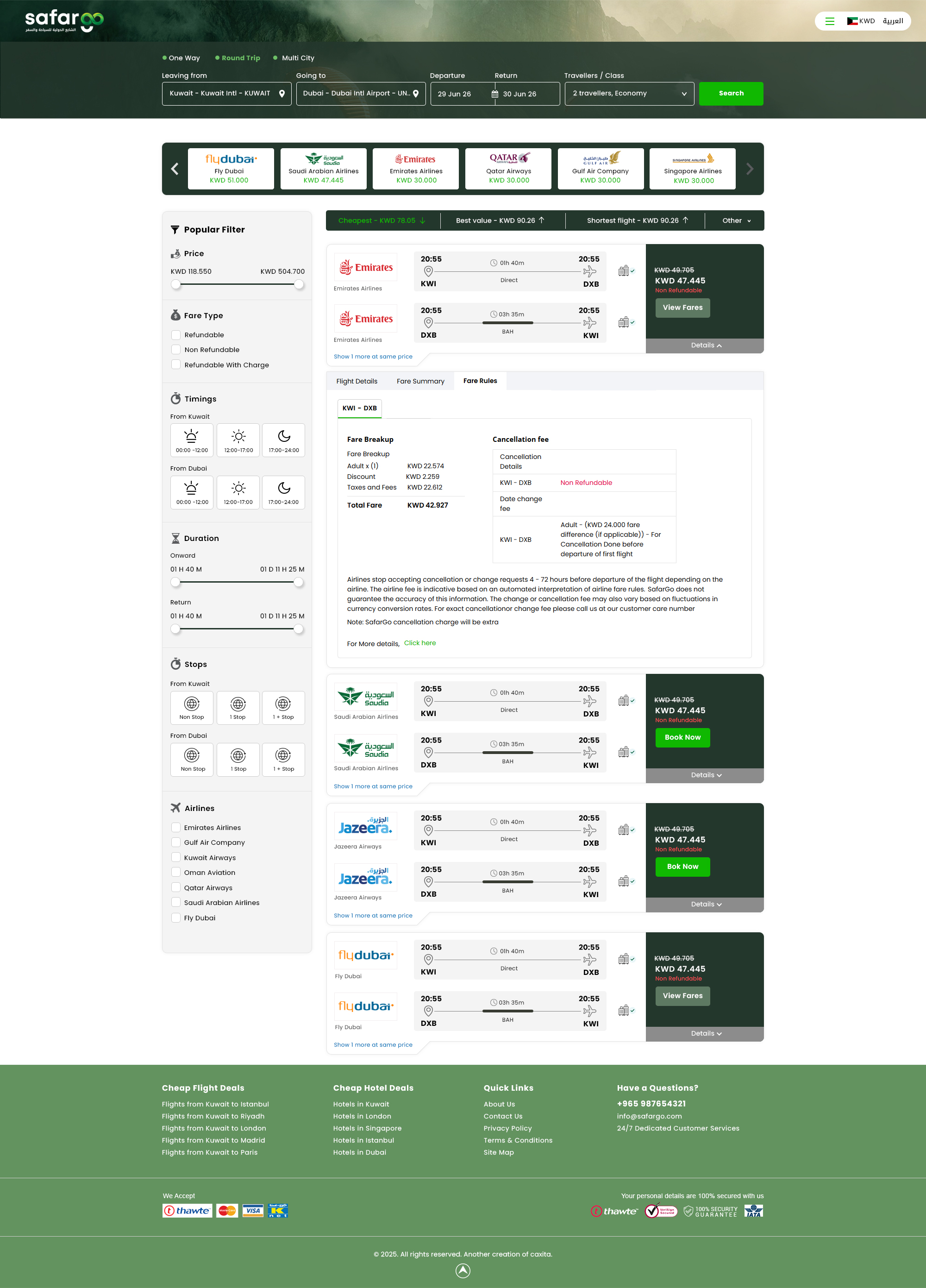Screen dimensions: 926x1288
Task: Open the Flight Details tab
Action: pos(357,381)
